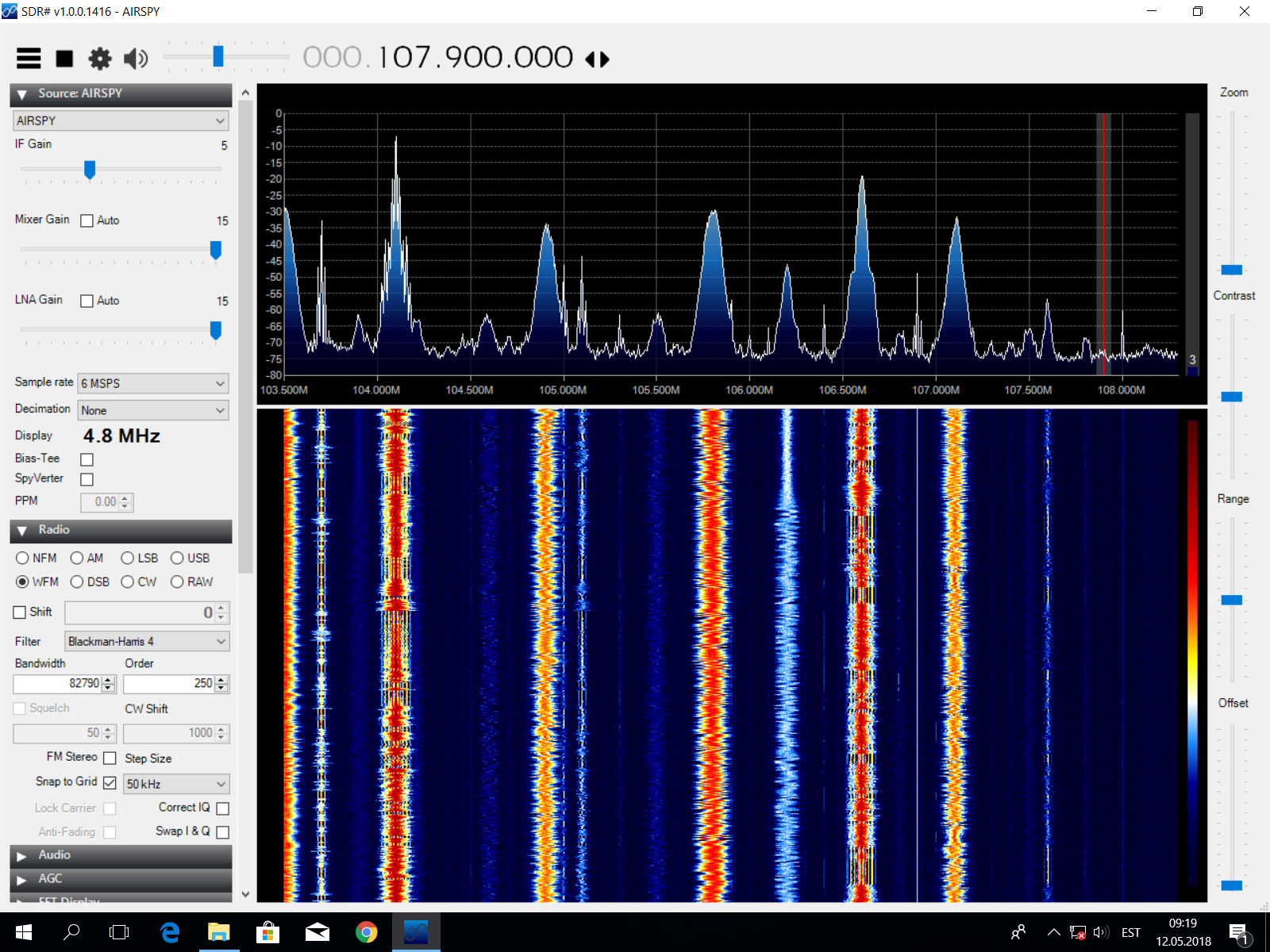The width and height of the screenshot is (1270, 952).
Task: Enable Mixer Gain Auto checkbox
Action: click(x=87, y=221)
